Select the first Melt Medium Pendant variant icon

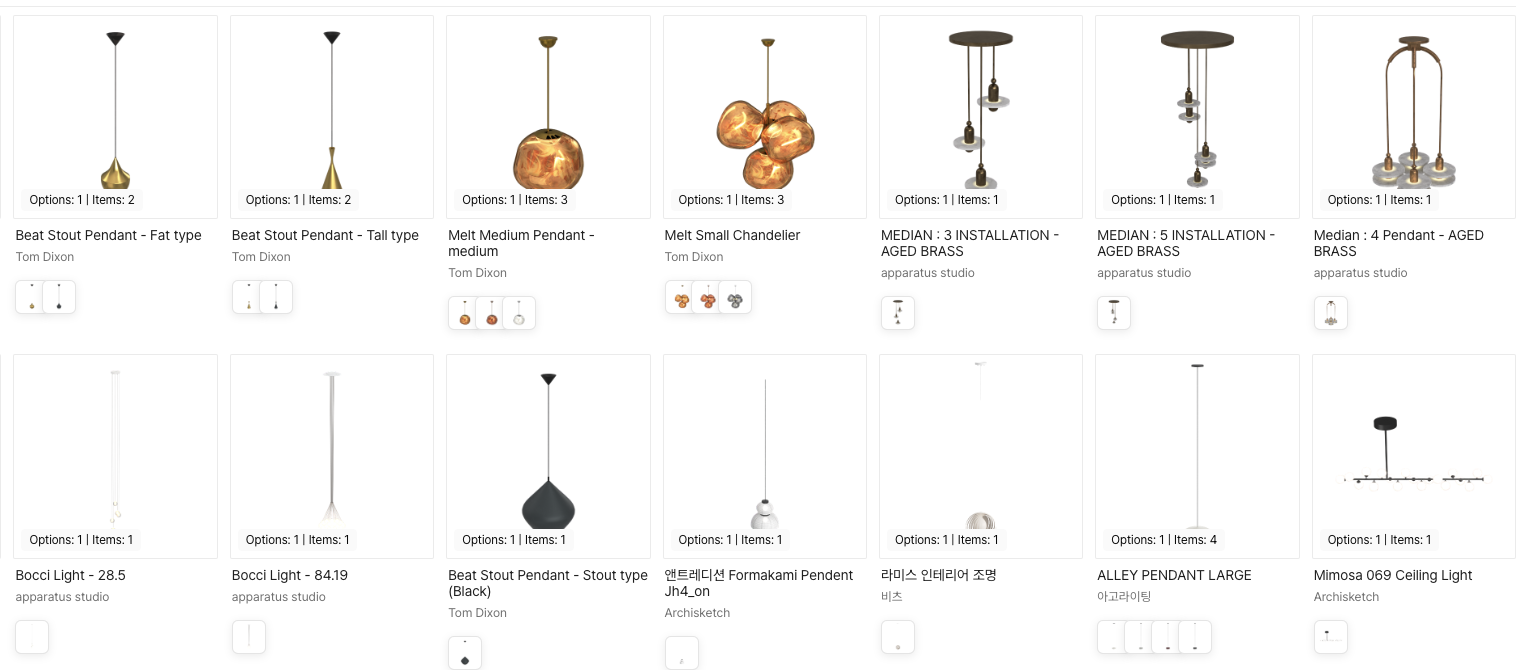click(465, 313)
